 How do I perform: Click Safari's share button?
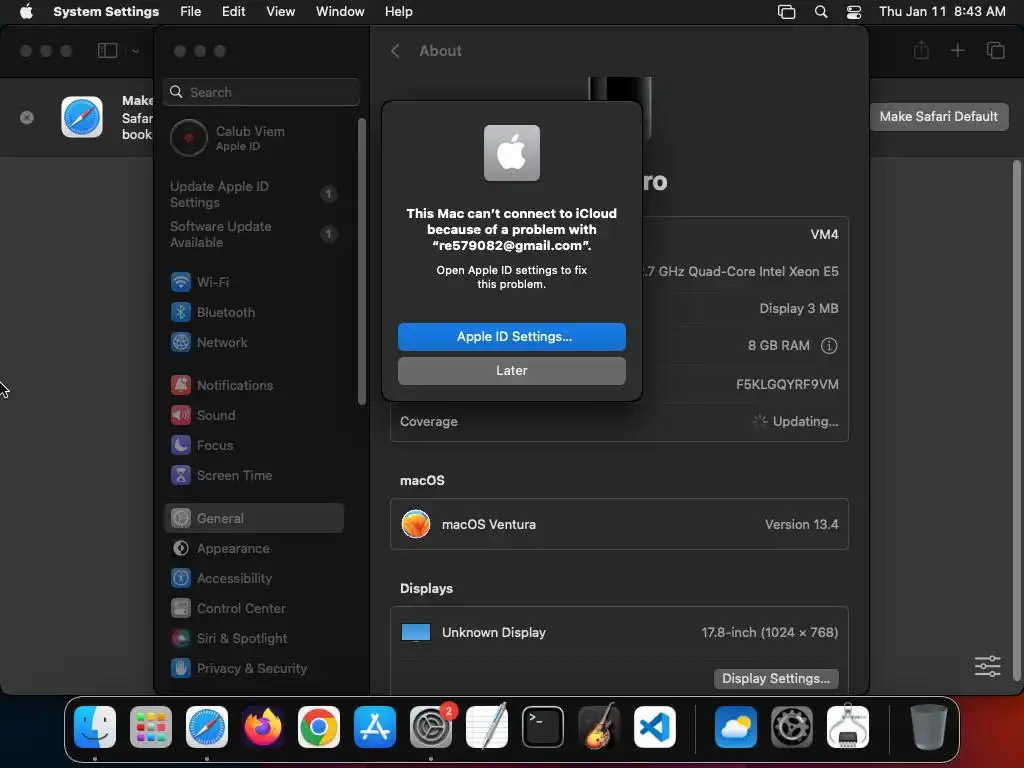click(x=921, y=50)
